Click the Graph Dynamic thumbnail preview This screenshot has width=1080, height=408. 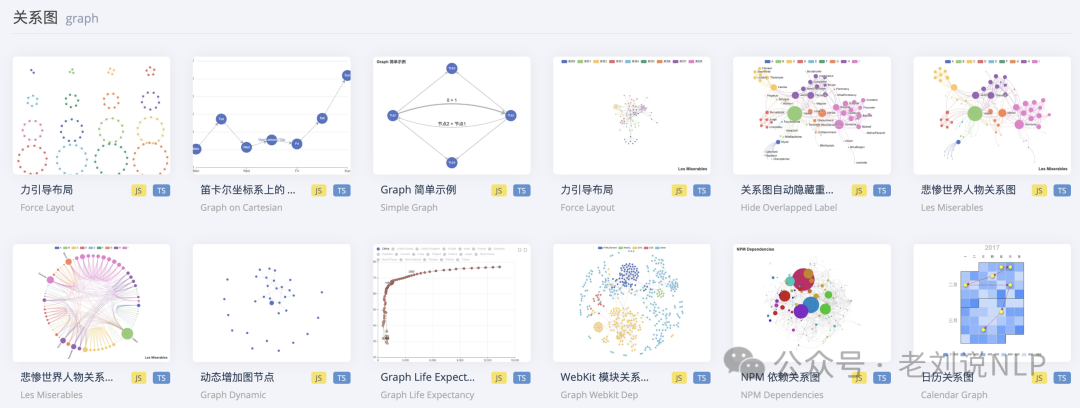tap(271, 303)
